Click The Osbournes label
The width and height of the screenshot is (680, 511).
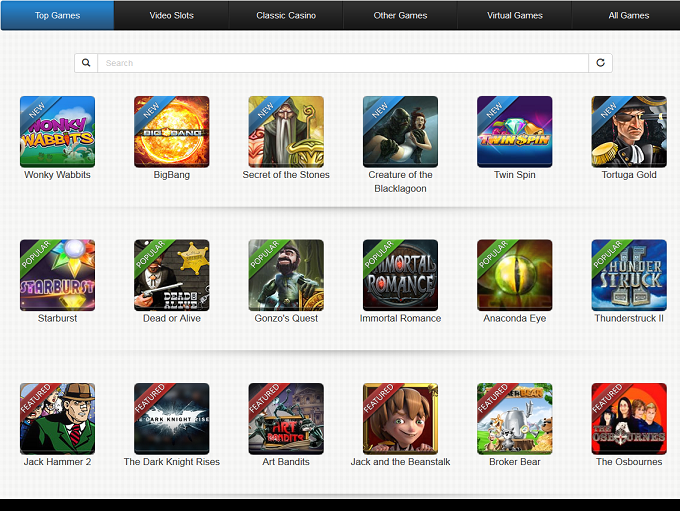(629, 462)
